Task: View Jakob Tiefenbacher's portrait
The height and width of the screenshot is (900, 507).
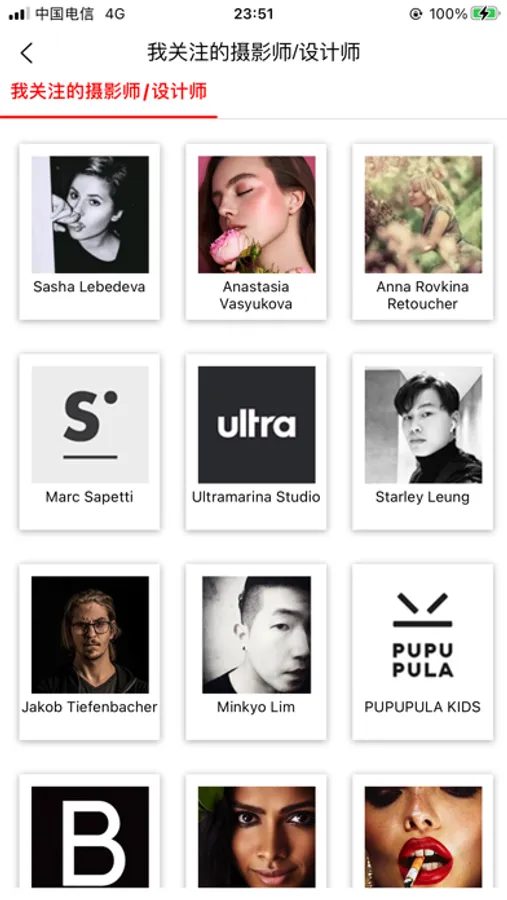Action: 90,634
